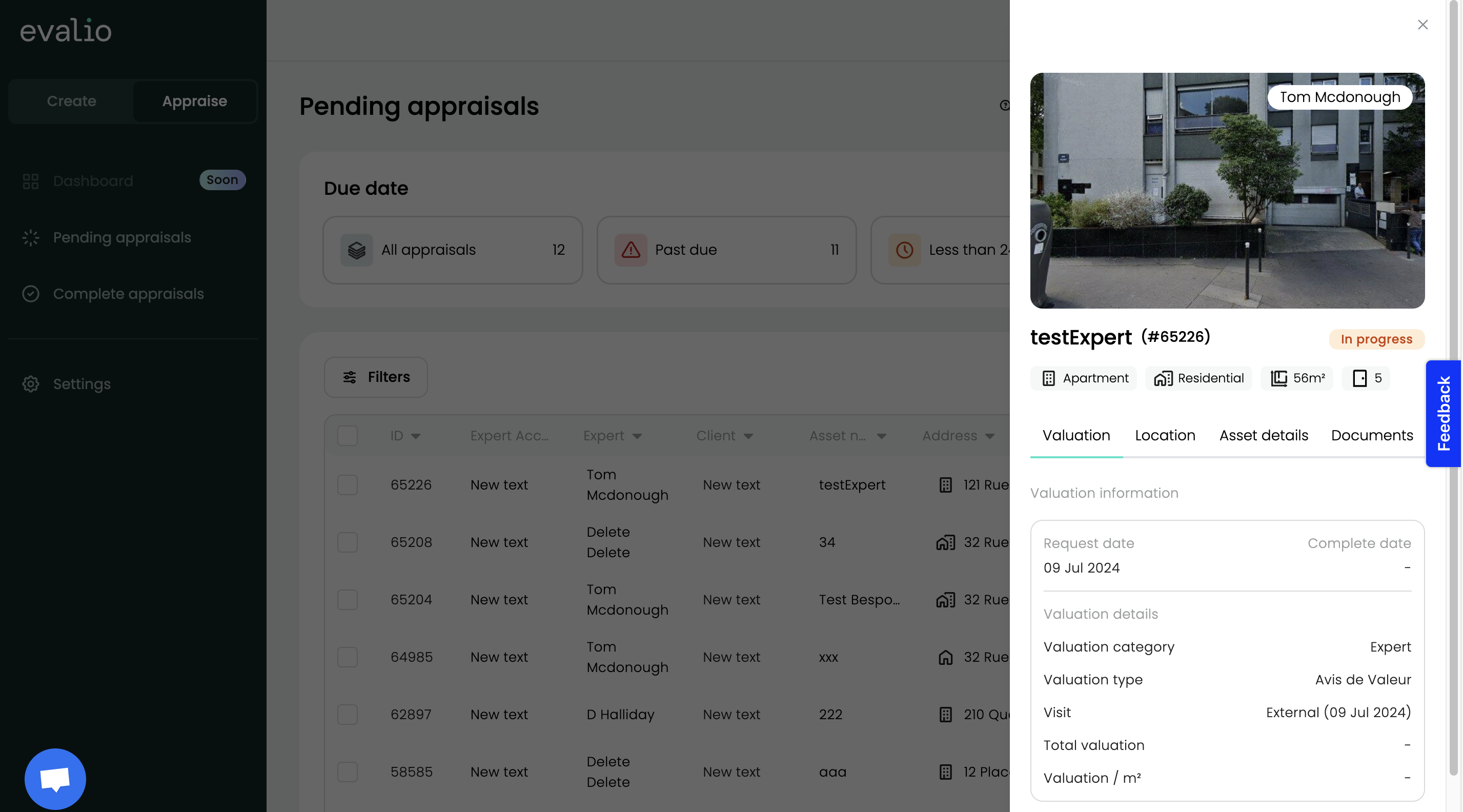This screenshot has height=812, width=1463.
Task: Check the checkbox for appraisal 65226
Action: 348,485
